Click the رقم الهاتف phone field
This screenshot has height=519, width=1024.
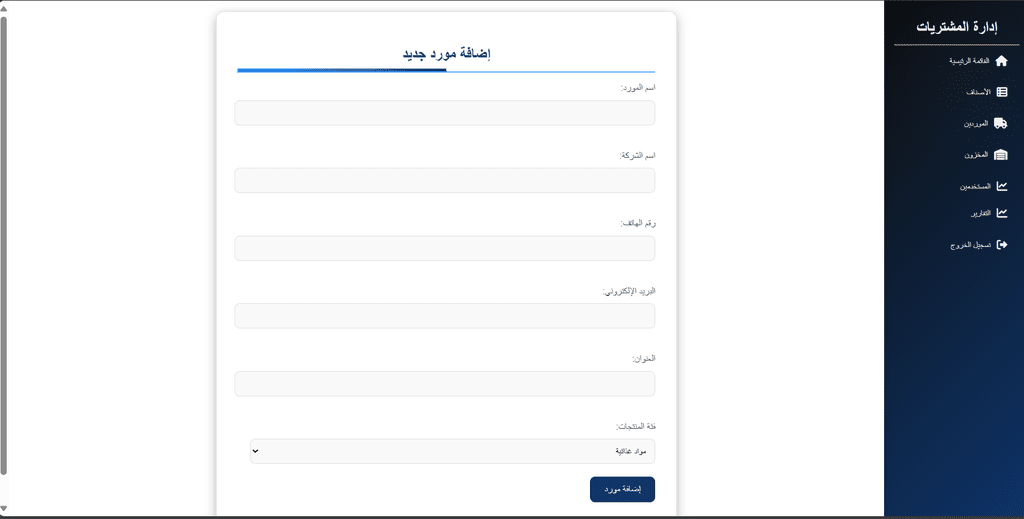pos(445,248)
